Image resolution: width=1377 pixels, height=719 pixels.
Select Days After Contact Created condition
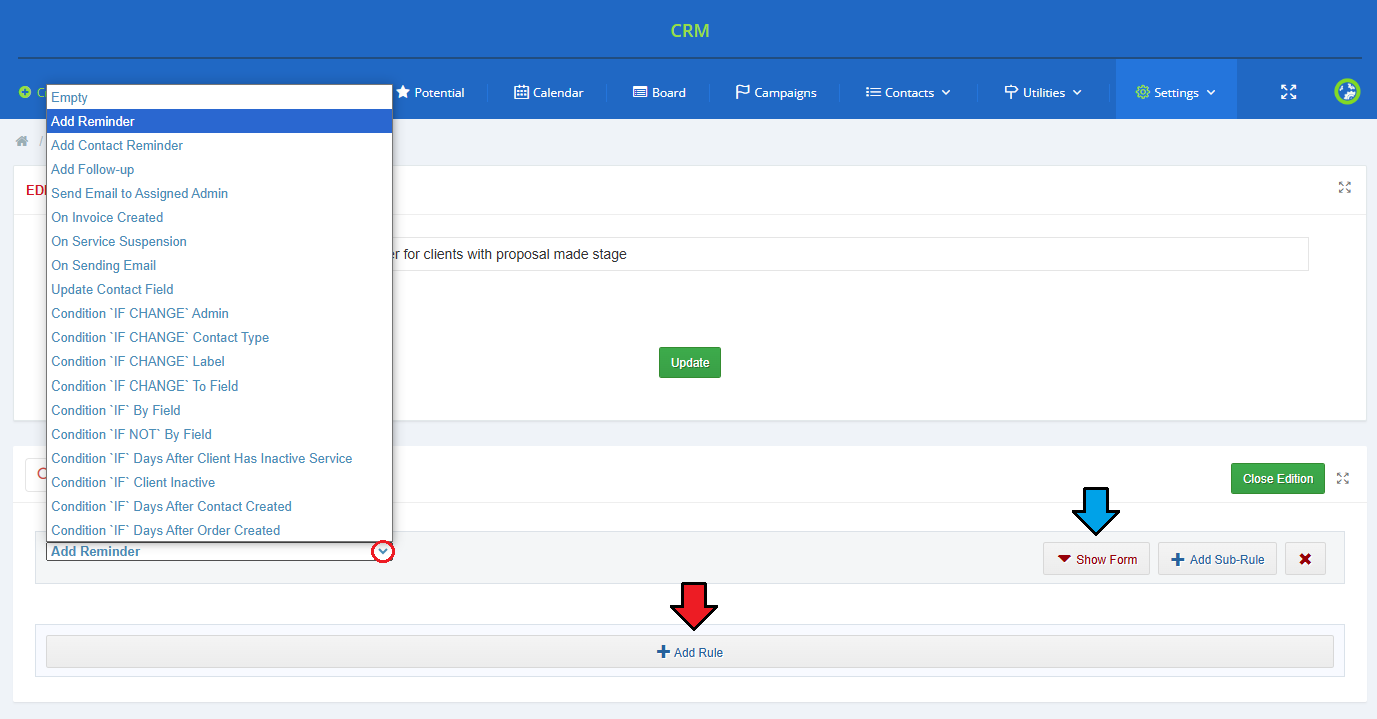click(x=219, y=506)
